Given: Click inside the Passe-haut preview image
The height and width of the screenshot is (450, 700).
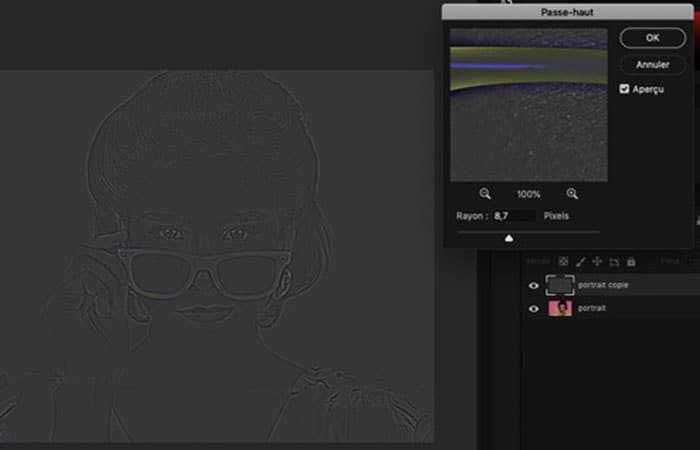Looking at the screenshot, I should 529,105.
